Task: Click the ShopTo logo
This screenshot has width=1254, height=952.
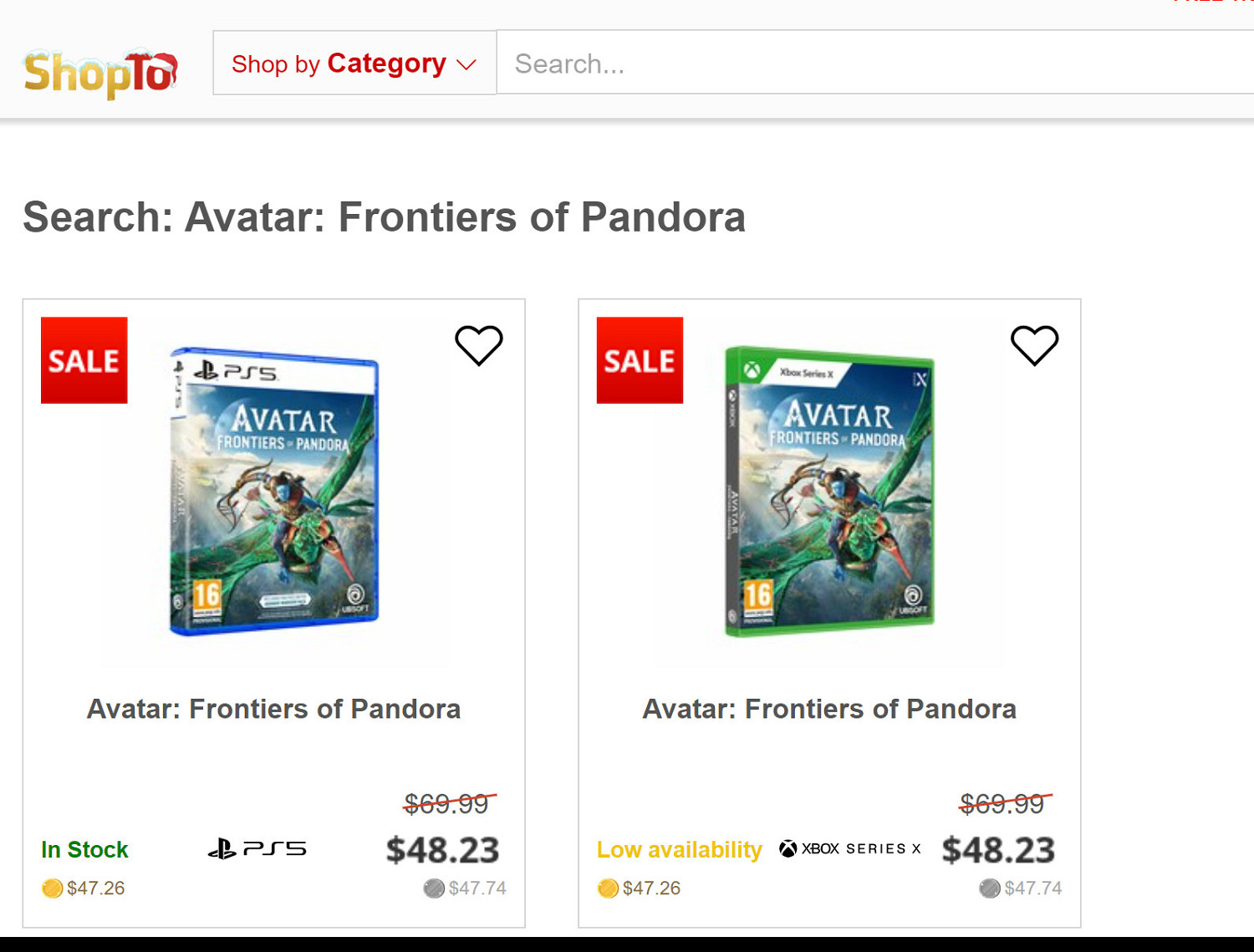Action: coord(100,73)
